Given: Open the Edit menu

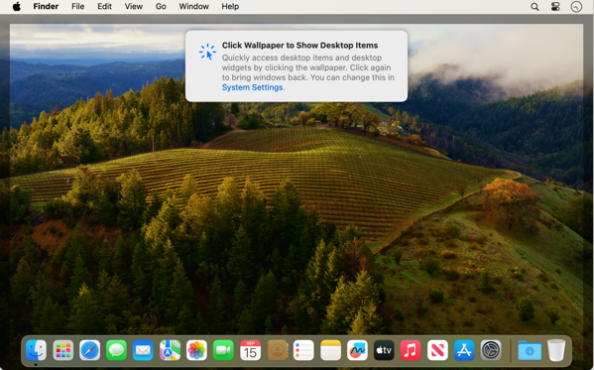Looking at the screenshot, I should (104, 6).
